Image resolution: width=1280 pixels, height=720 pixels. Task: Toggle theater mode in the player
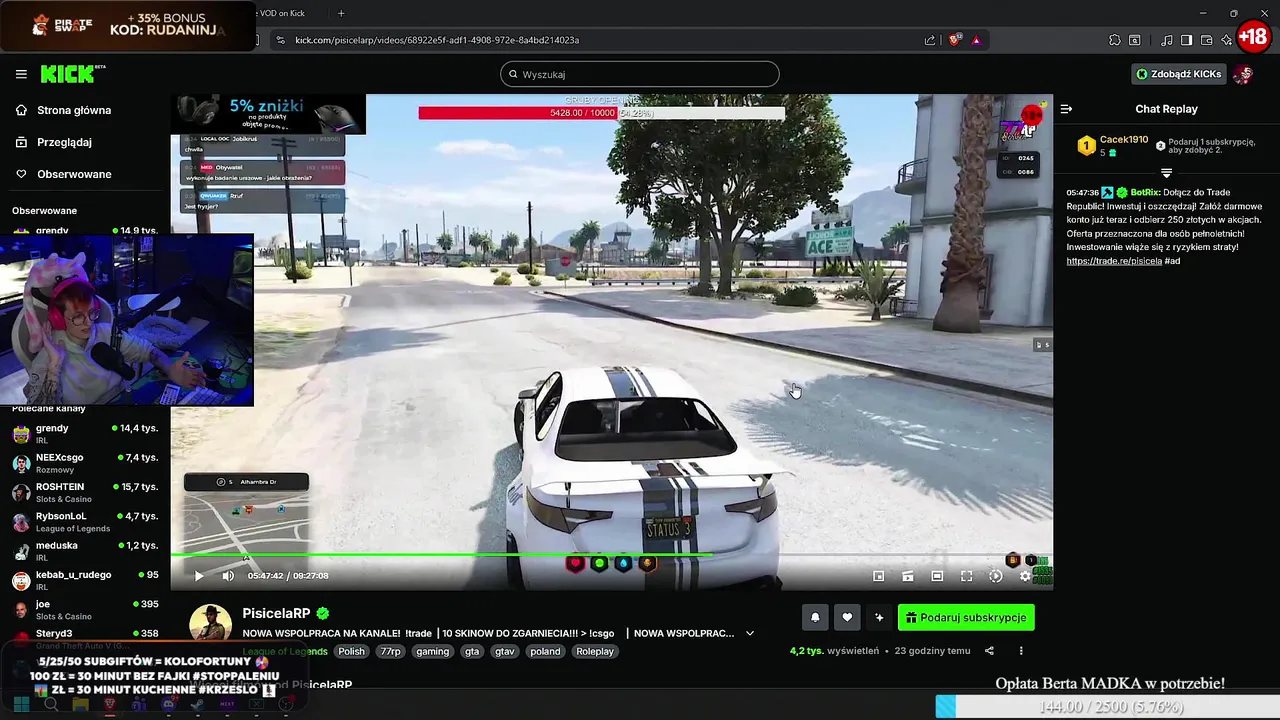[x=937, y=576]
